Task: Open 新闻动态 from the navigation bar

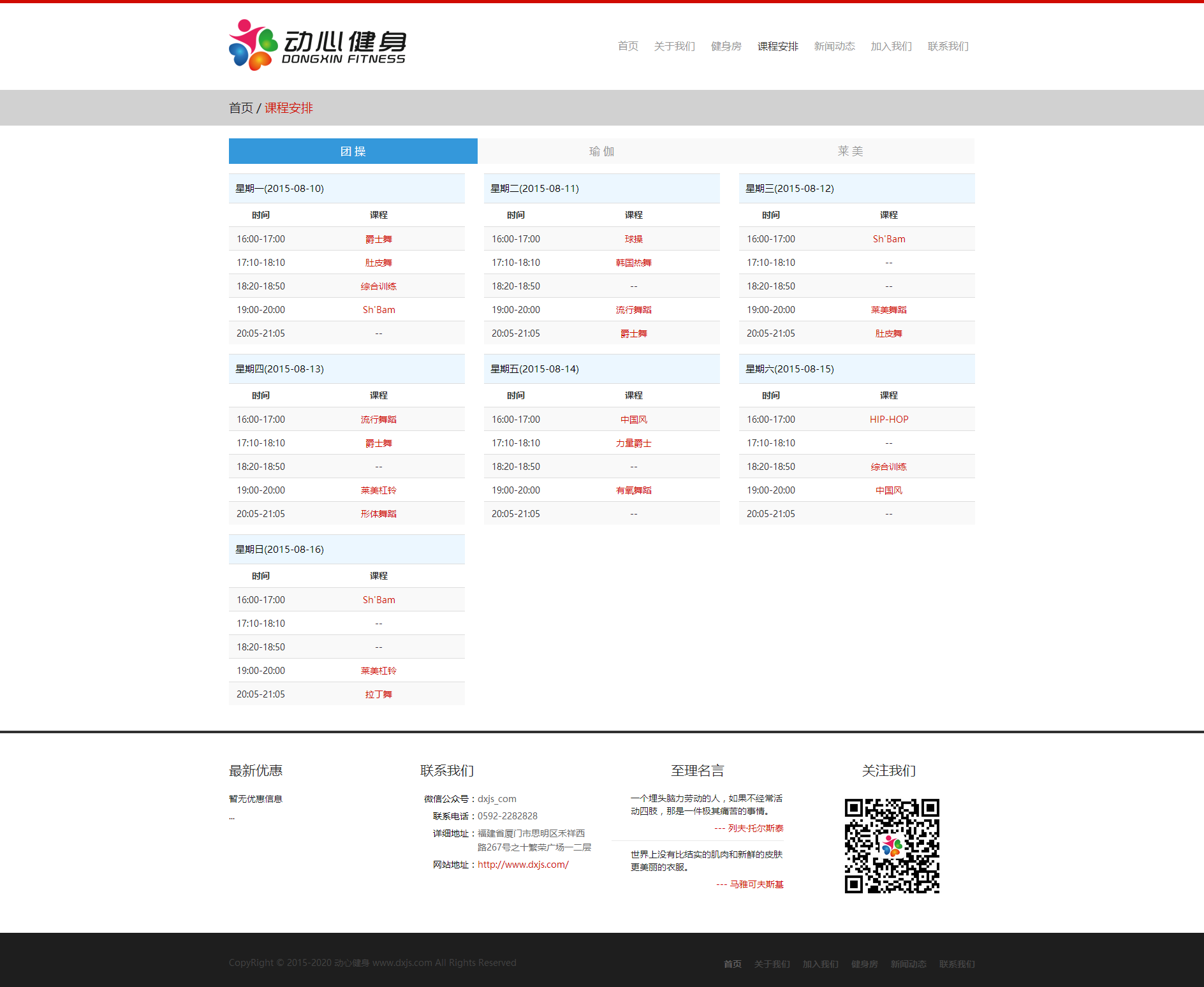Action: pos(834,46)
